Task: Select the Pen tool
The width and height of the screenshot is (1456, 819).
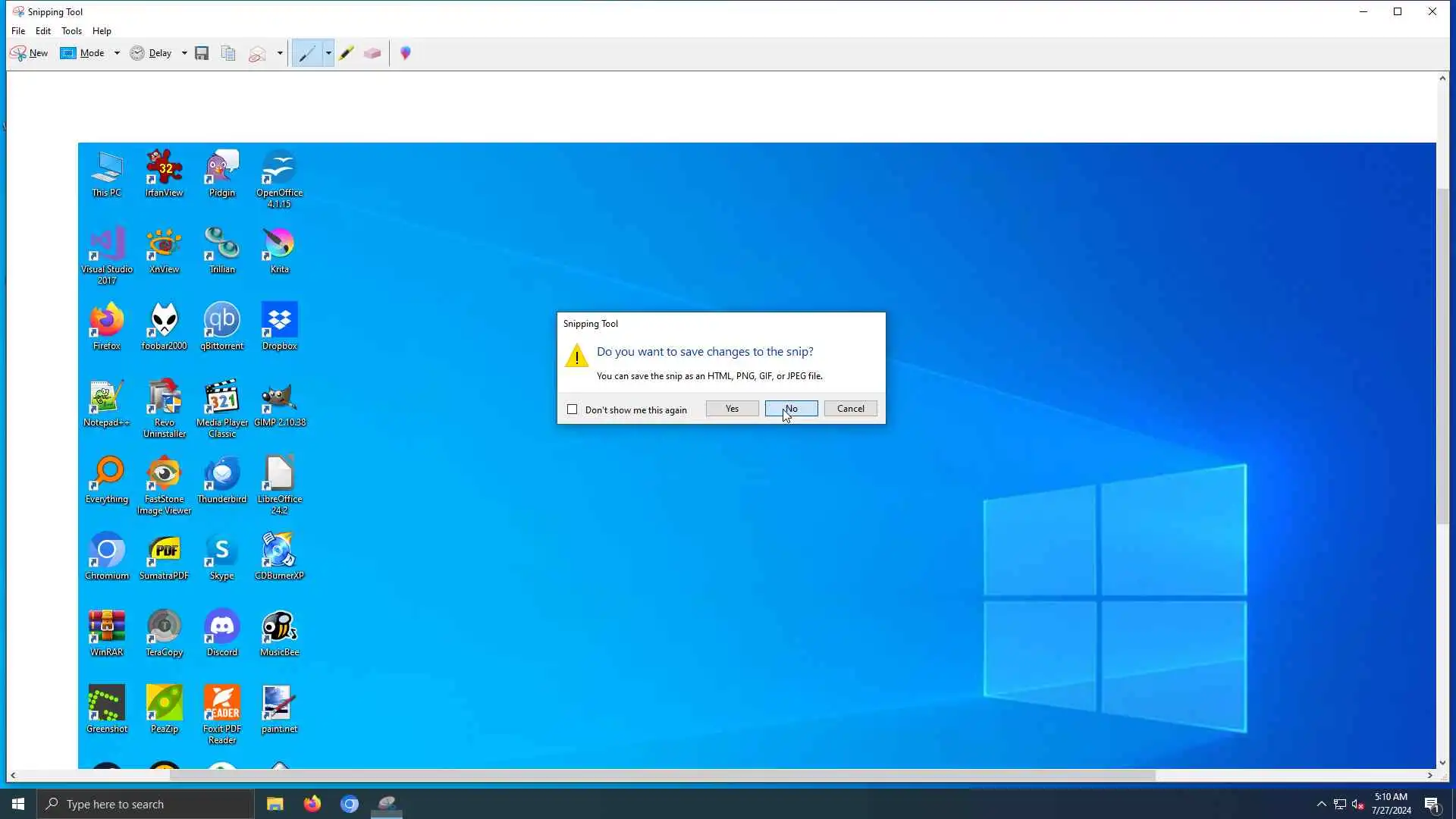Action: pyautogui.click(x=307, y=53)
